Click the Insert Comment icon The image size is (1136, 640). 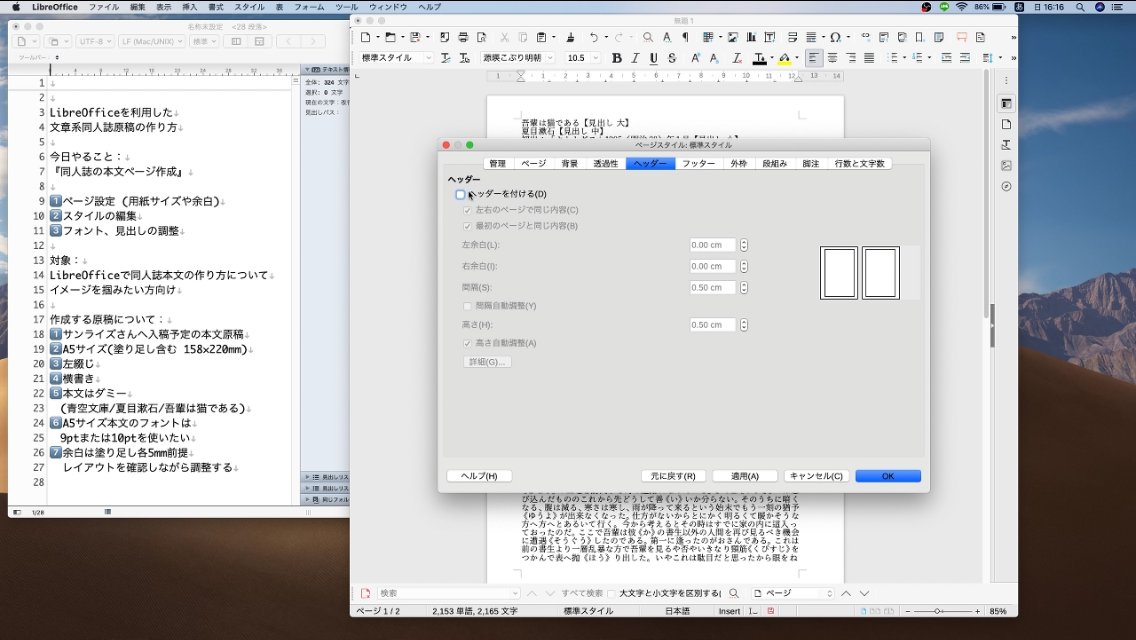[961, 37]
